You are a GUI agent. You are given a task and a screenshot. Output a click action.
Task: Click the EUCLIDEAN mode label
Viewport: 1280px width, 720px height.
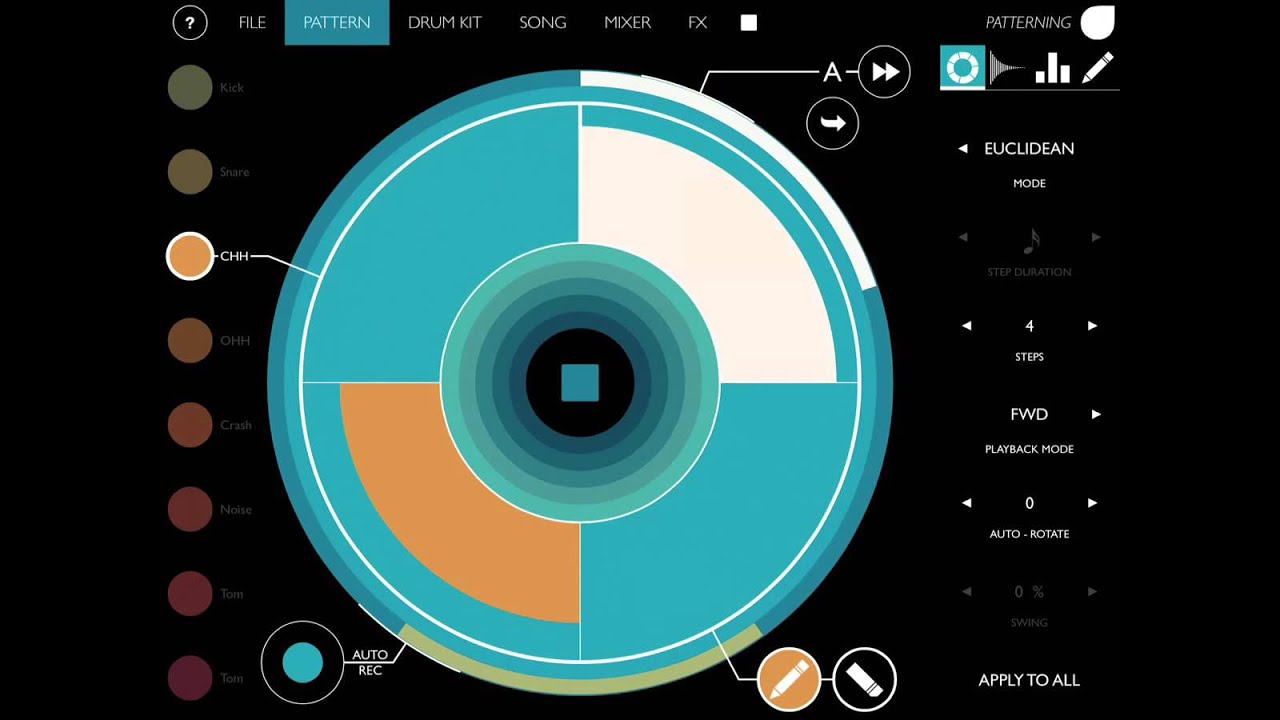coord(1029,148)
